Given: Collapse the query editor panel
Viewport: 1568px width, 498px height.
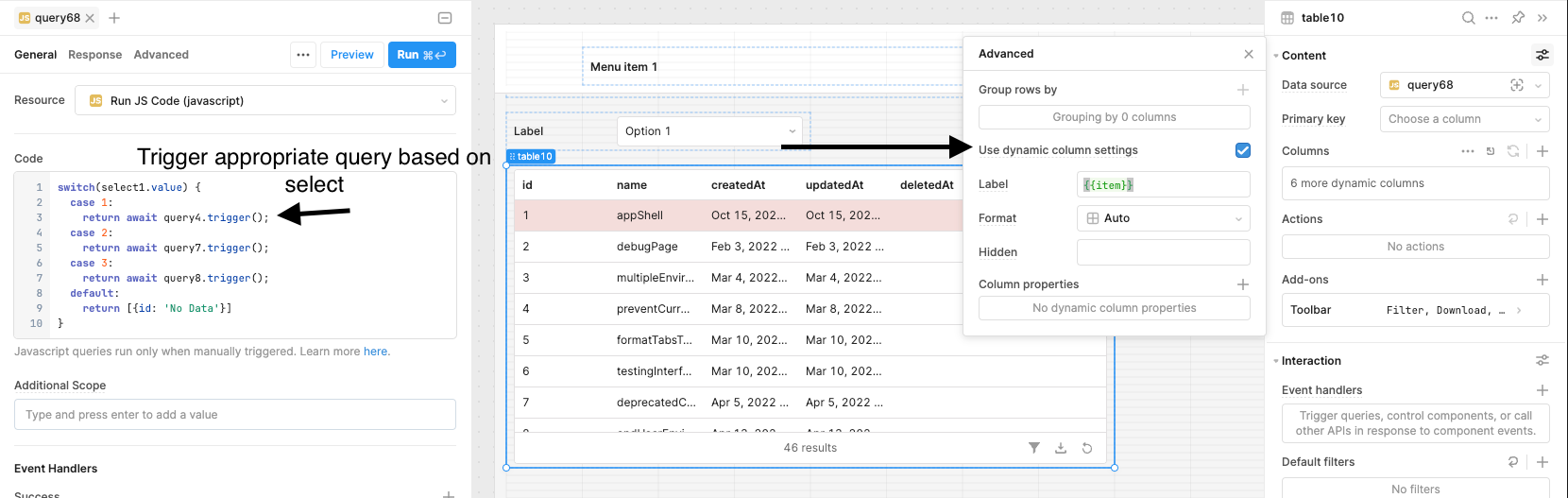Looking at the screenshot, I should pos(445,18).
